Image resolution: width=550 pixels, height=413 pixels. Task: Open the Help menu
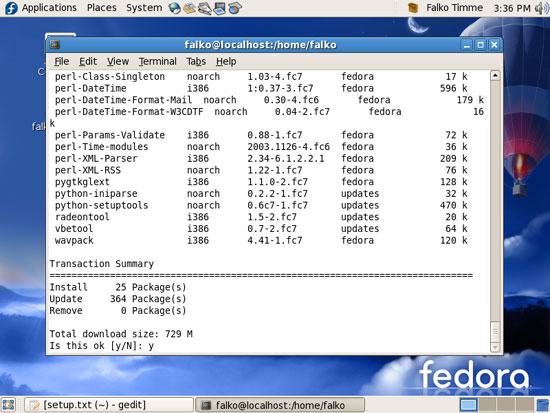226,61
